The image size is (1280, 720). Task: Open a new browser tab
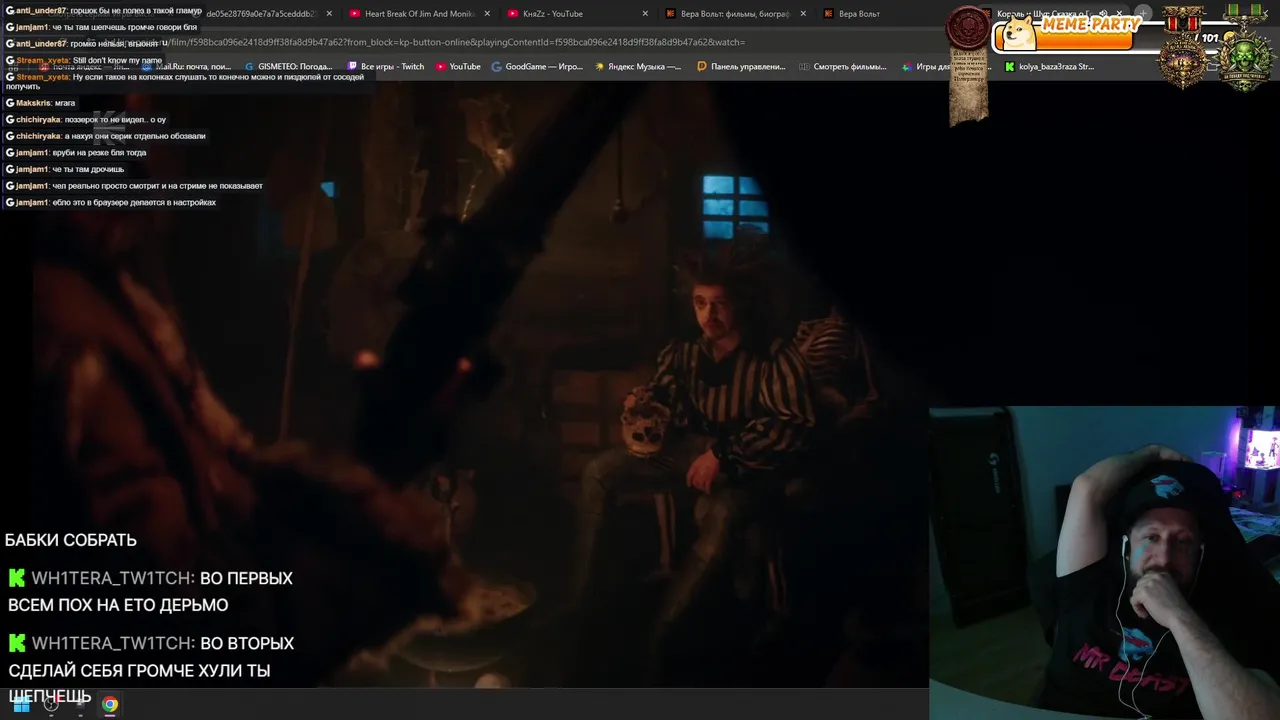(x=1143, y=14)
